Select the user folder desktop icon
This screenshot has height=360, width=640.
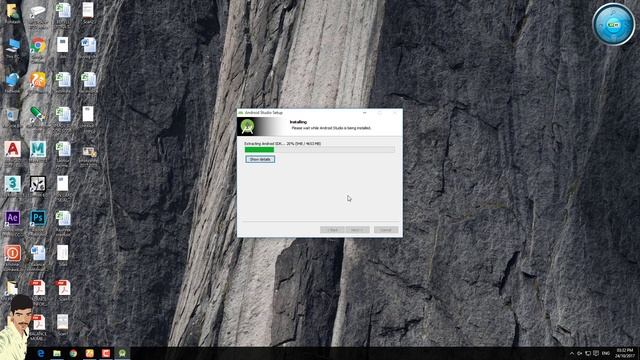coord(13,11)
